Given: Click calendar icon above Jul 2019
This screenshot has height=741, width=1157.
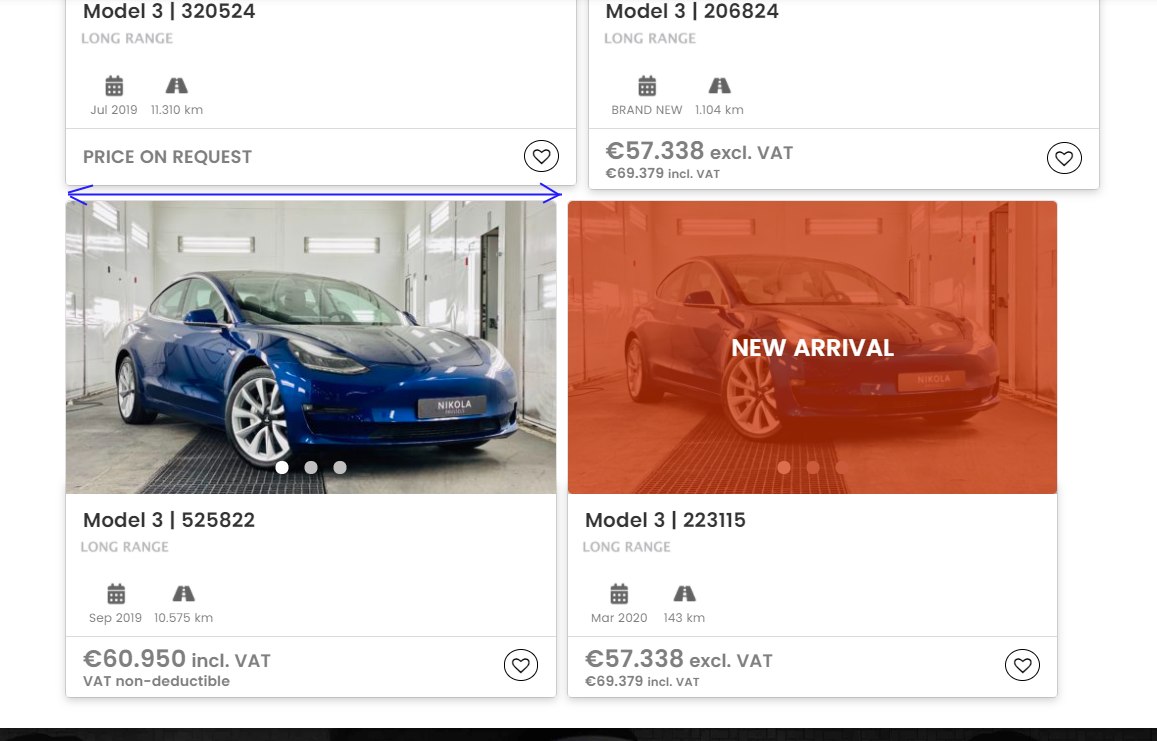Looking at the screenshot, I should 114,86.
